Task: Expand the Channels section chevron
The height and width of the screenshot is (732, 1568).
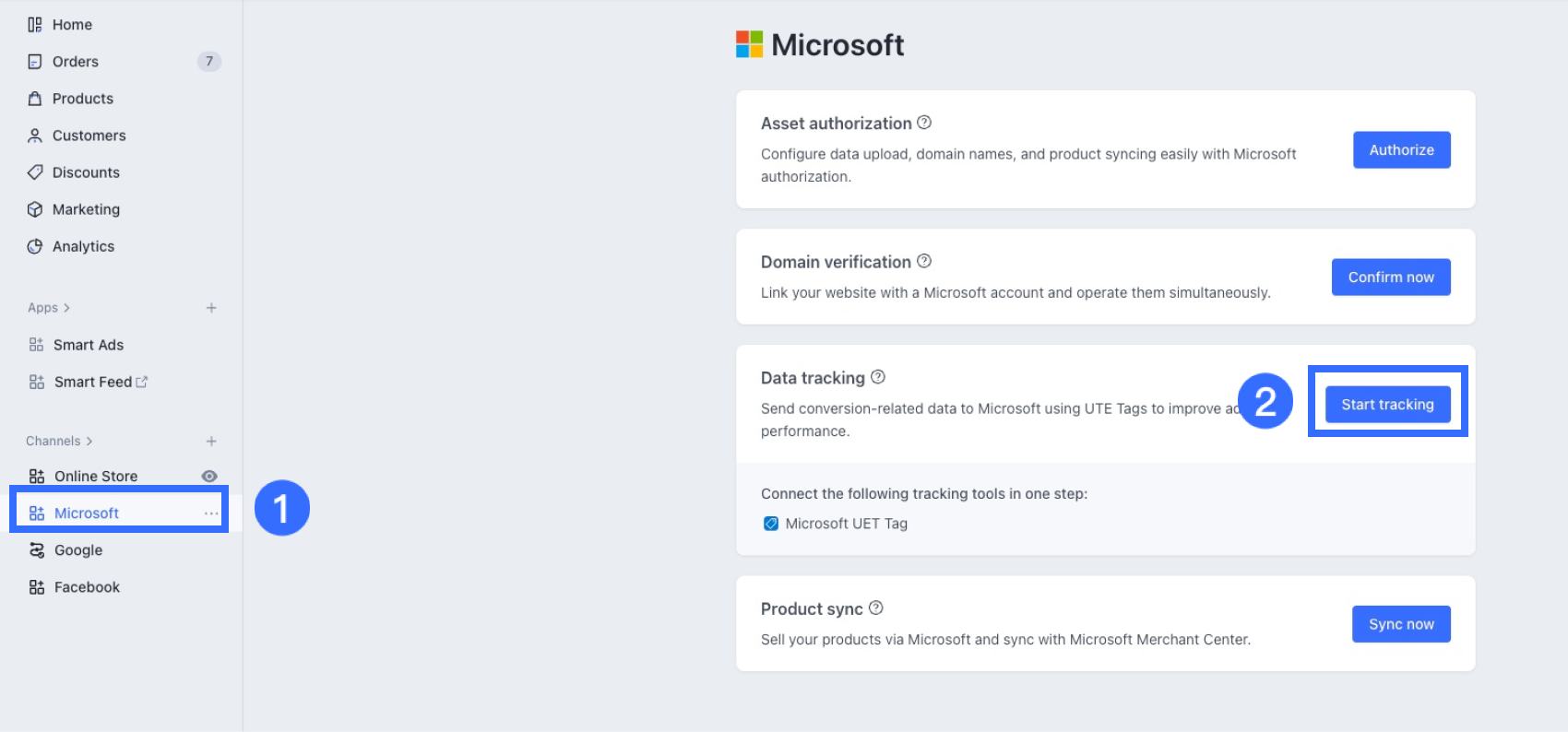Action: 89,441
